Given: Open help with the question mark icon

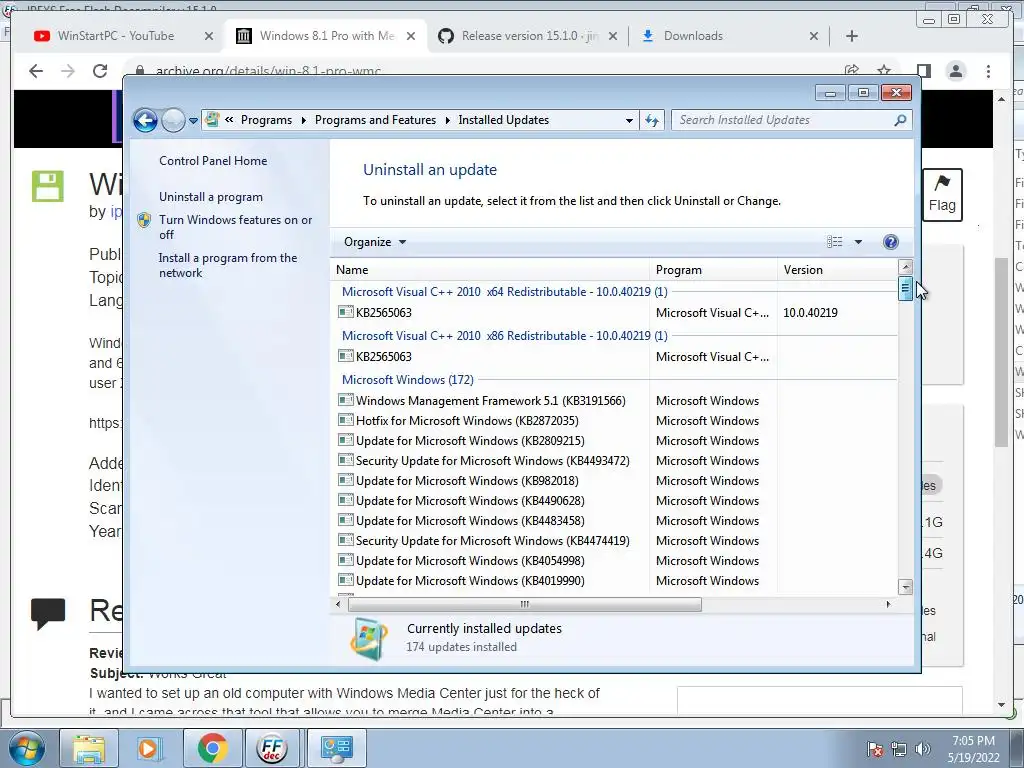Looking at the screenshot, I should (x=890, y=242).
